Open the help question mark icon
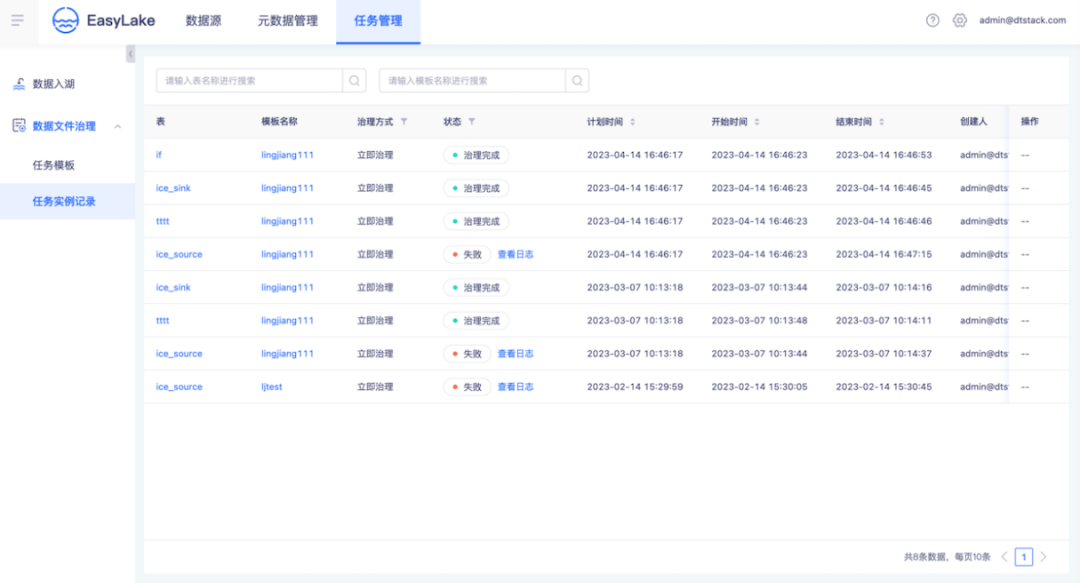Image resolution: width=1080 pixels, height=583 pixels. pos(933,21)
